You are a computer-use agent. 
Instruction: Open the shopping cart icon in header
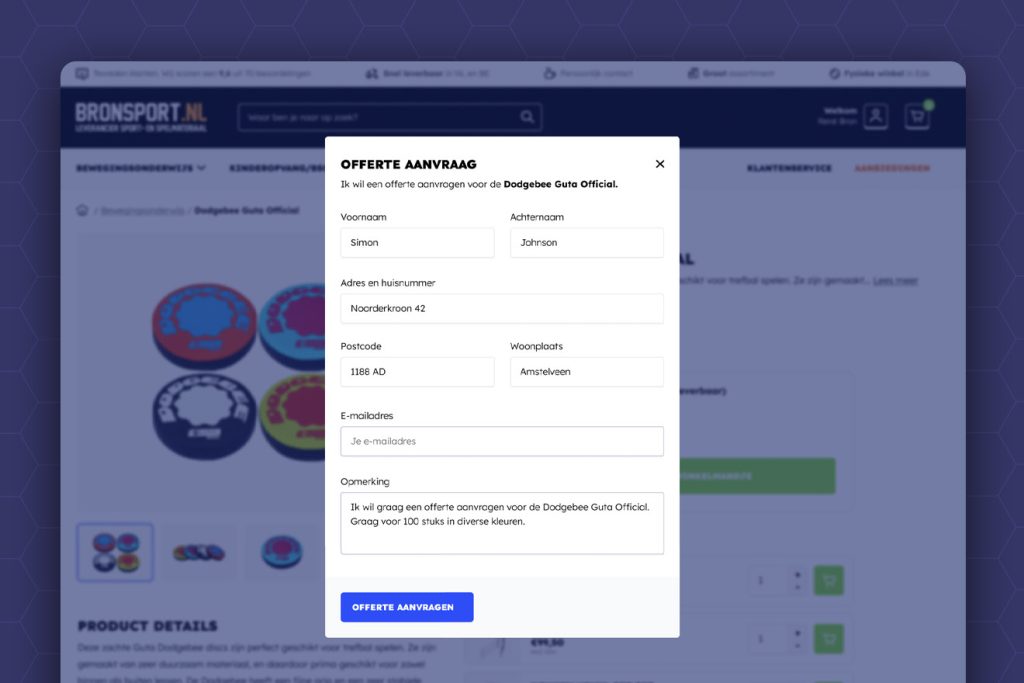[x=916, y=117]
